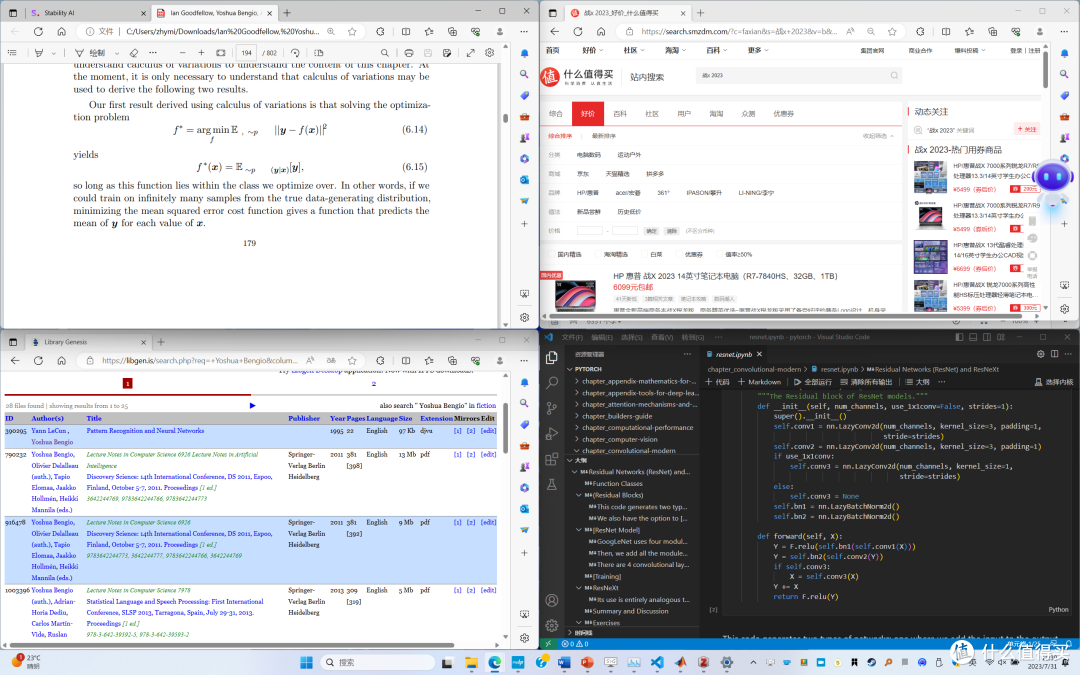Check the 国内精选 filter checkbox
The width and height of the screenshot is (1080, 675).
point(552,255)
